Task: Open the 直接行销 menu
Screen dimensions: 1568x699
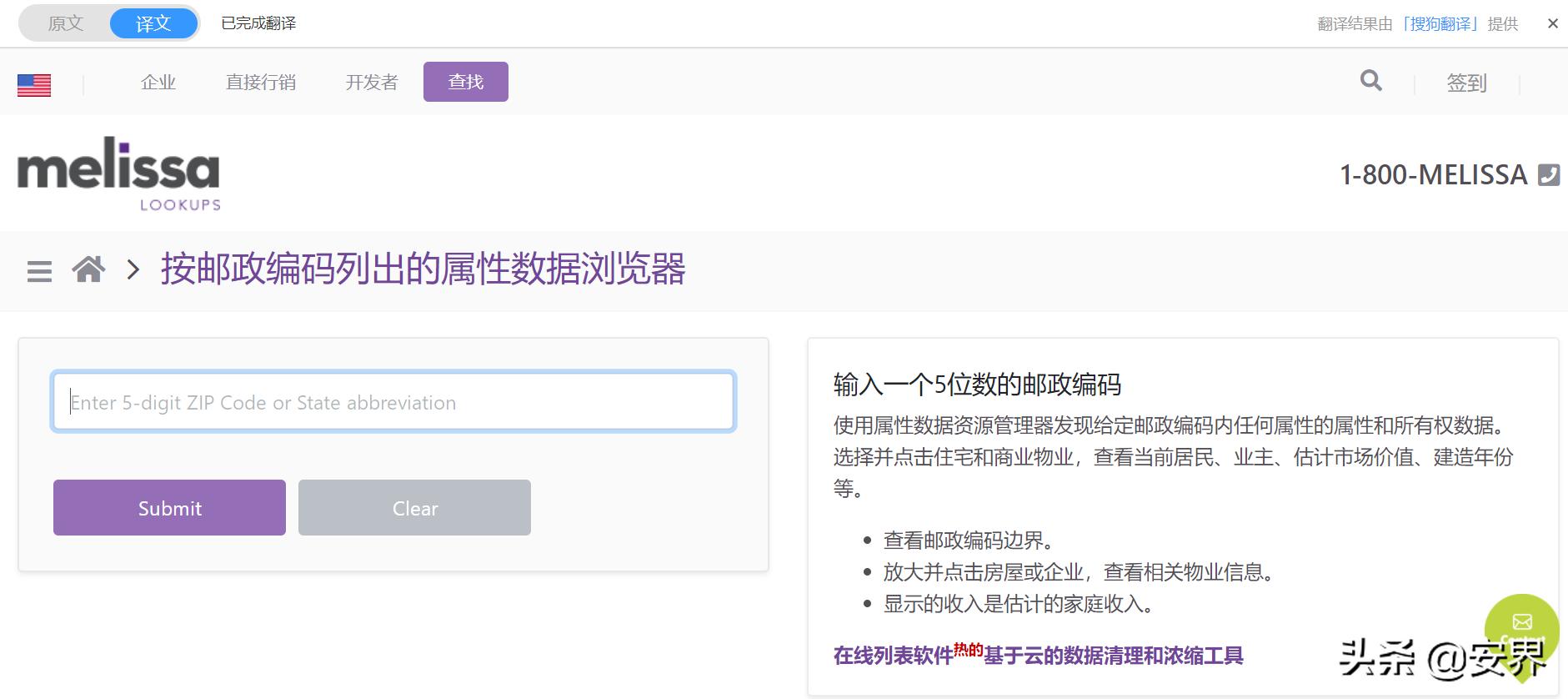Action: 261,82
